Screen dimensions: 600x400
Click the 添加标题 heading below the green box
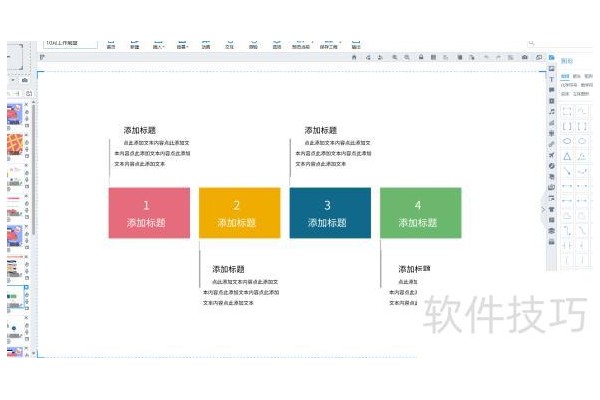point(414,269)
